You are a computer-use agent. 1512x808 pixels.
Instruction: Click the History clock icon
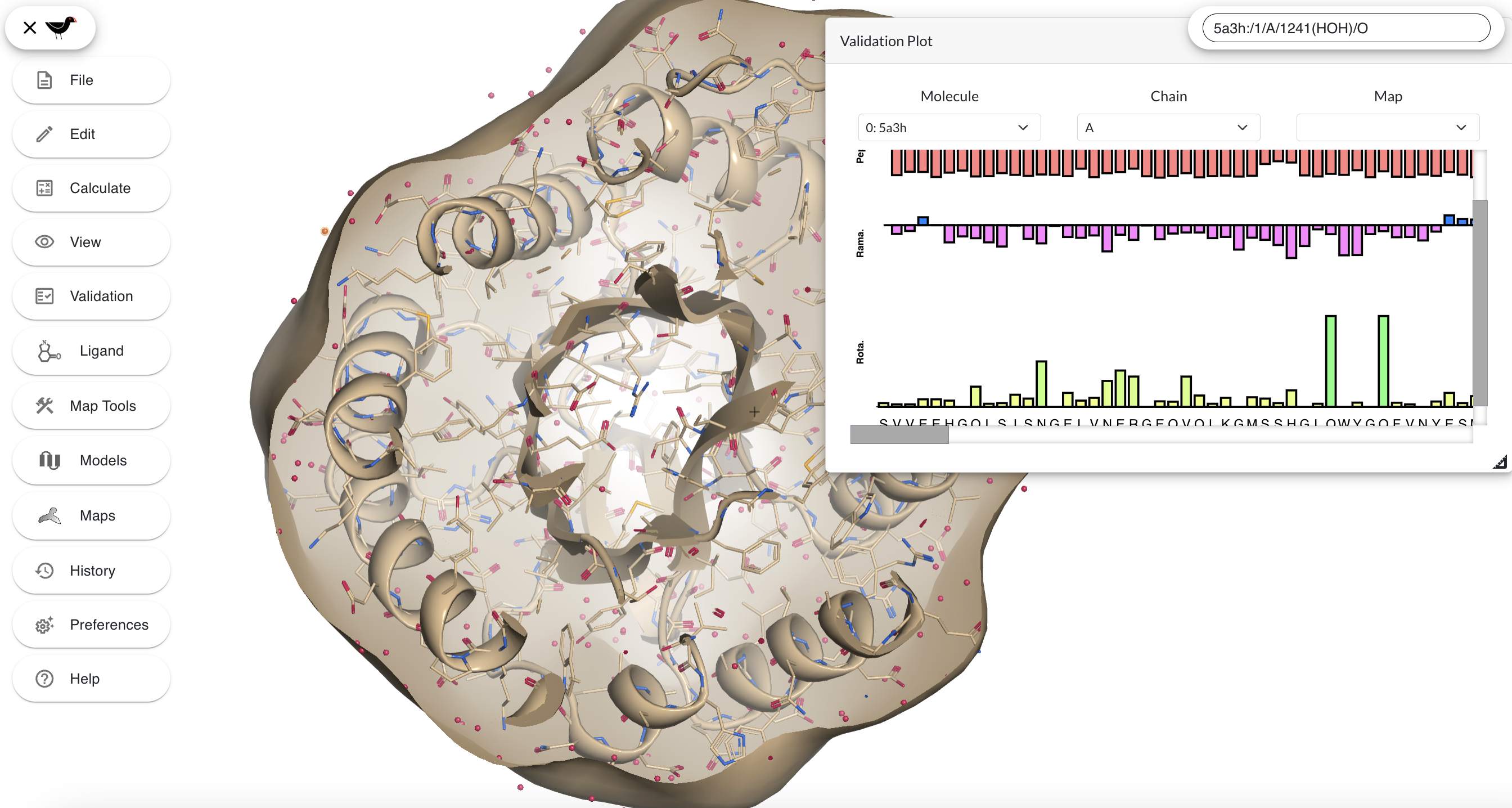click(x=44, y=570)
